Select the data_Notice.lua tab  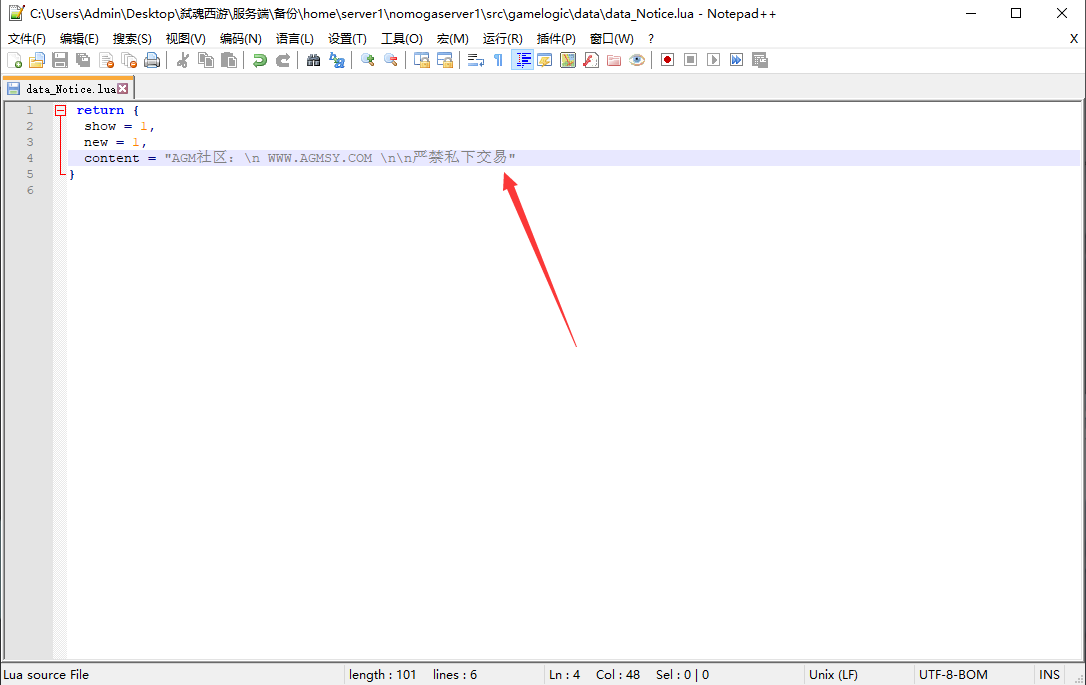69,89
